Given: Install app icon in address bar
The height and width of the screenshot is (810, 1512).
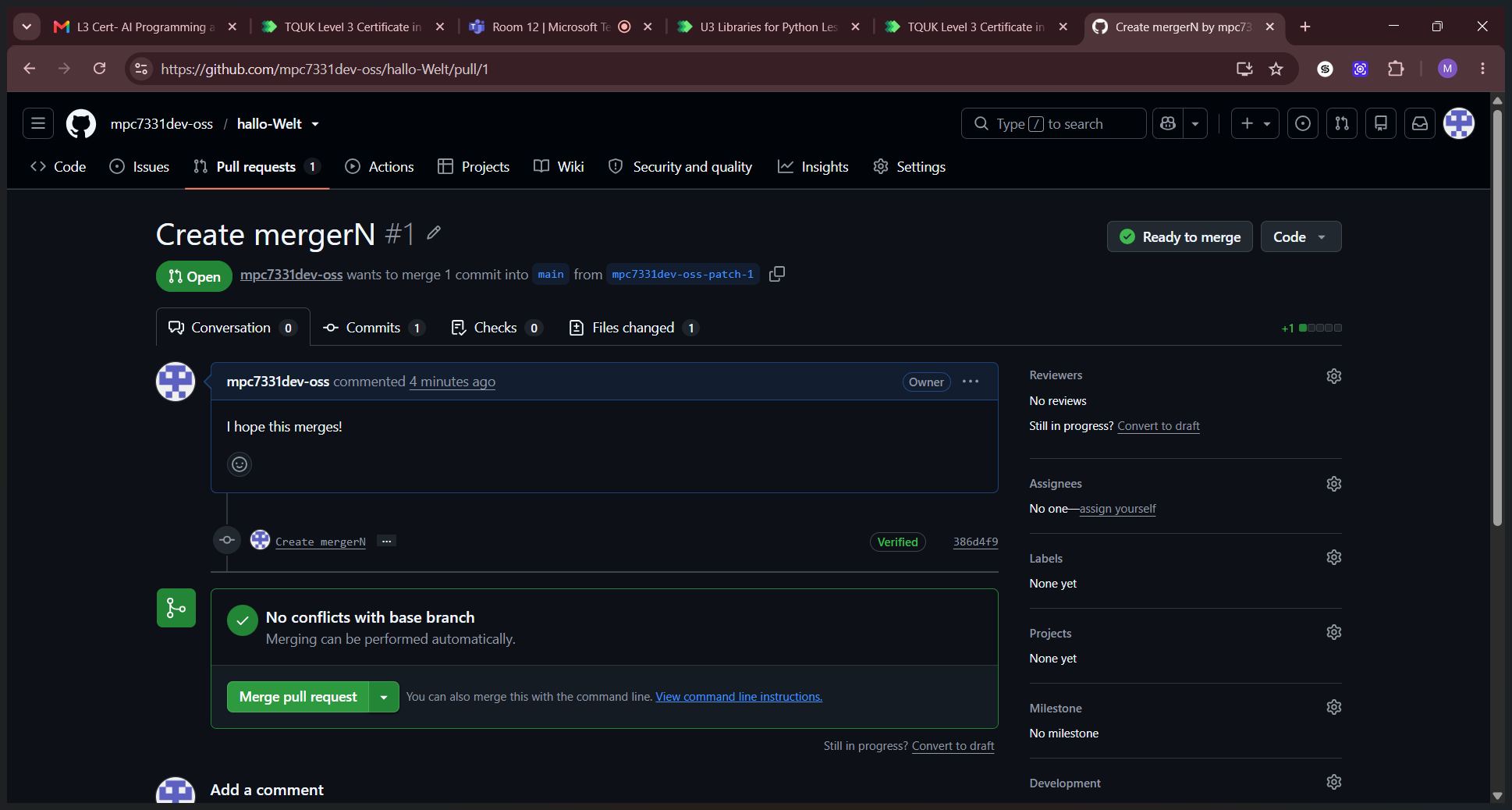Looking at the screenshot, I should pyautogui.click(x=1244, y=69).
